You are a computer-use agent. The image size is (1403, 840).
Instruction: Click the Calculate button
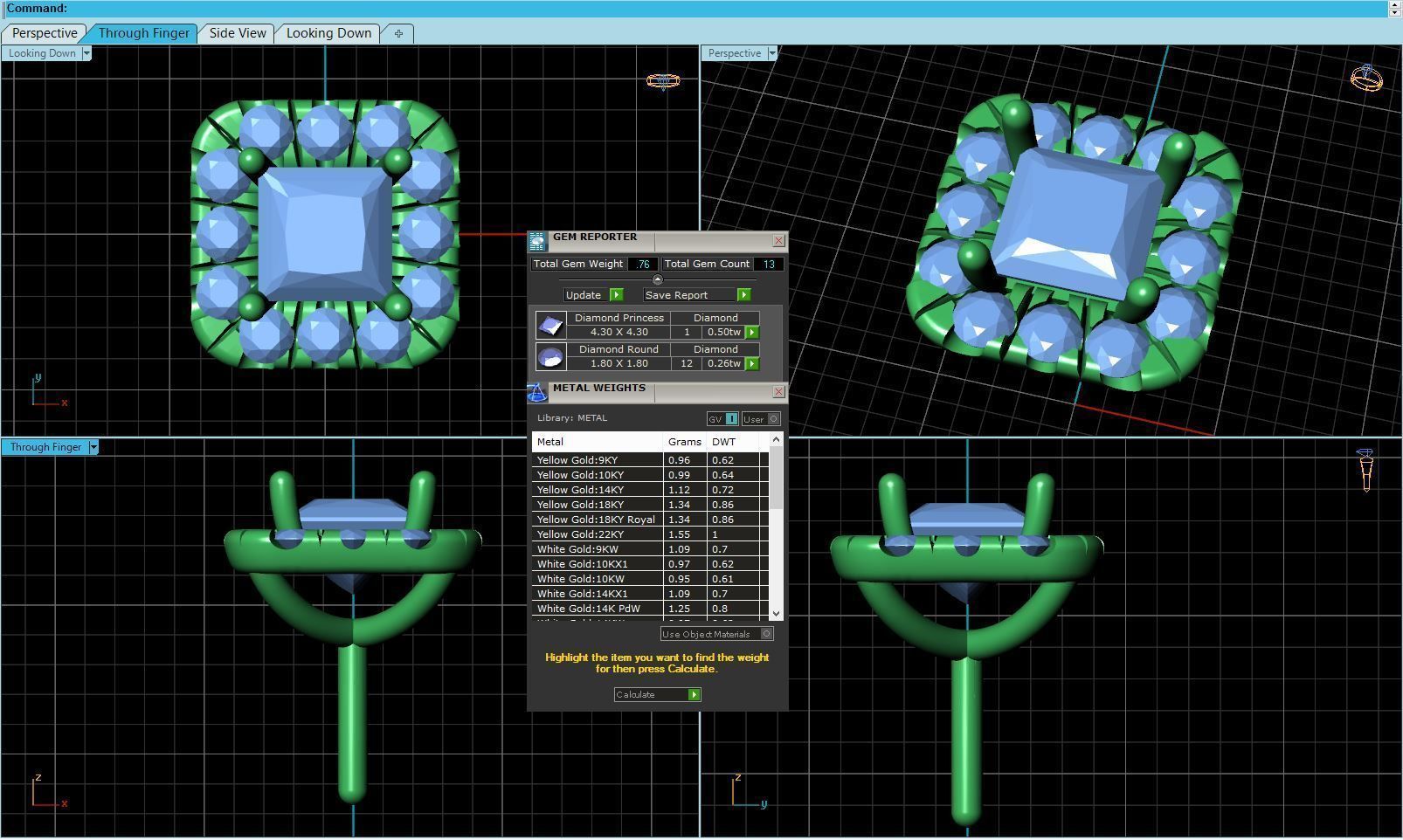coord(657,695)
